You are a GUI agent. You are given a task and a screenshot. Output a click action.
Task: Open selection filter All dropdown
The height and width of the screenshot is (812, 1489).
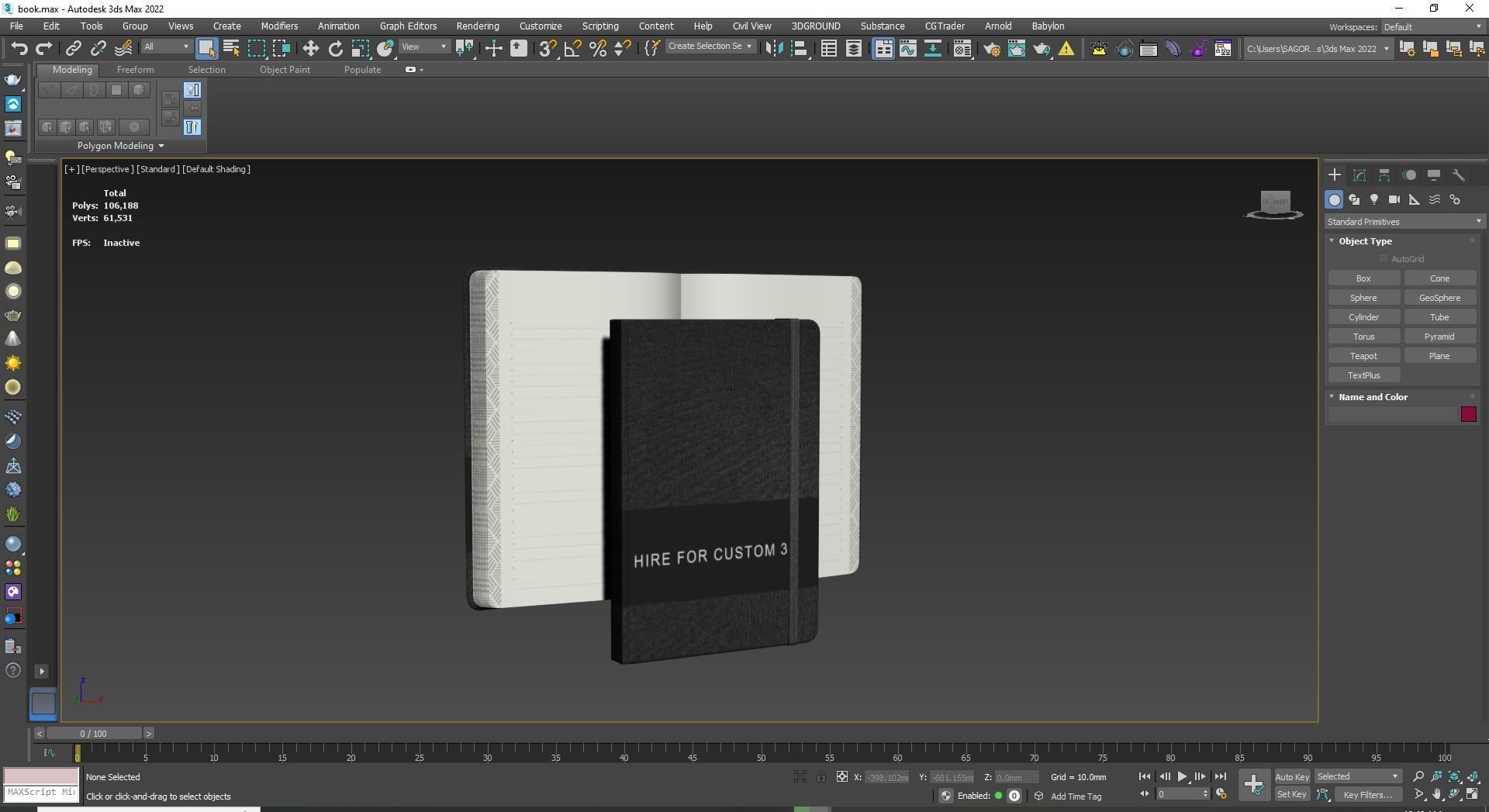coord(166,47)
